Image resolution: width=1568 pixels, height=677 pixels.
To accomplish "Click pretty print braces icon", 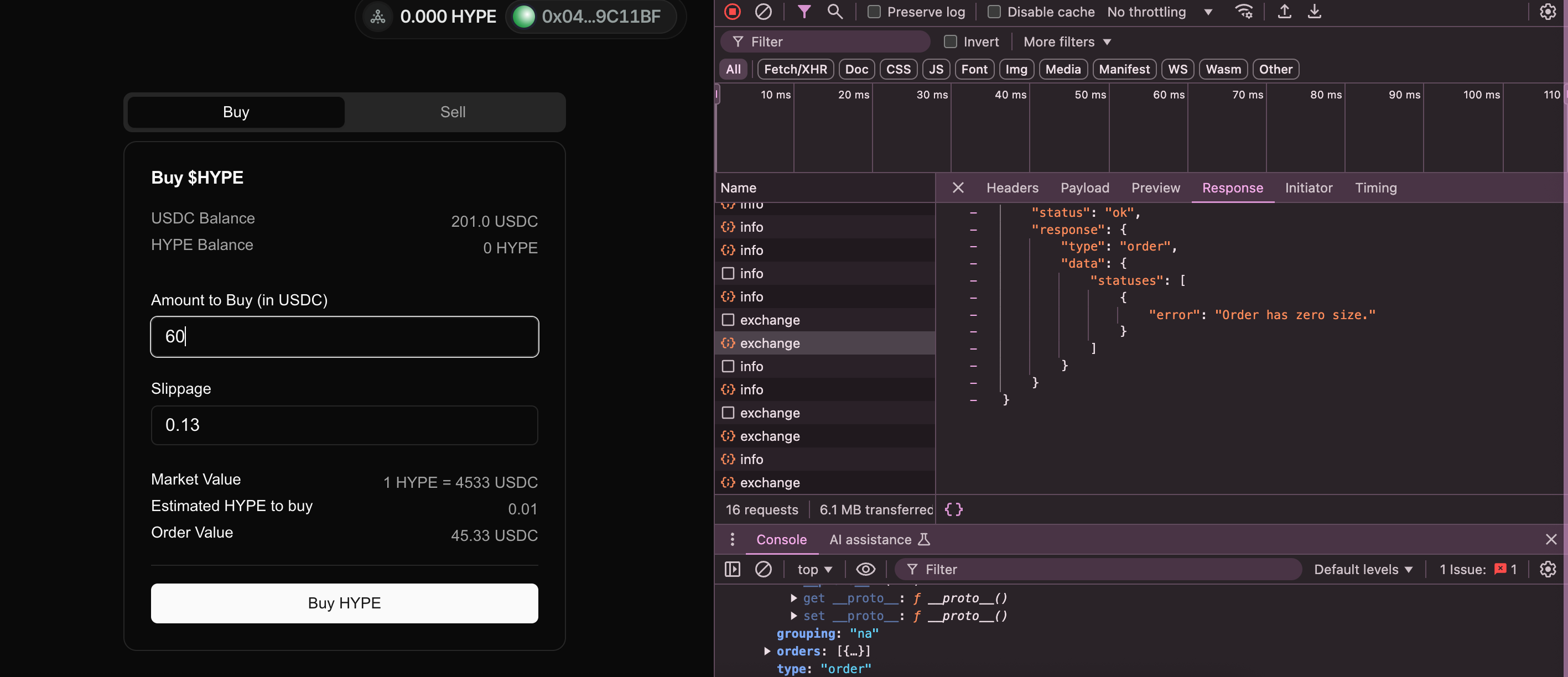I will 953,509.
